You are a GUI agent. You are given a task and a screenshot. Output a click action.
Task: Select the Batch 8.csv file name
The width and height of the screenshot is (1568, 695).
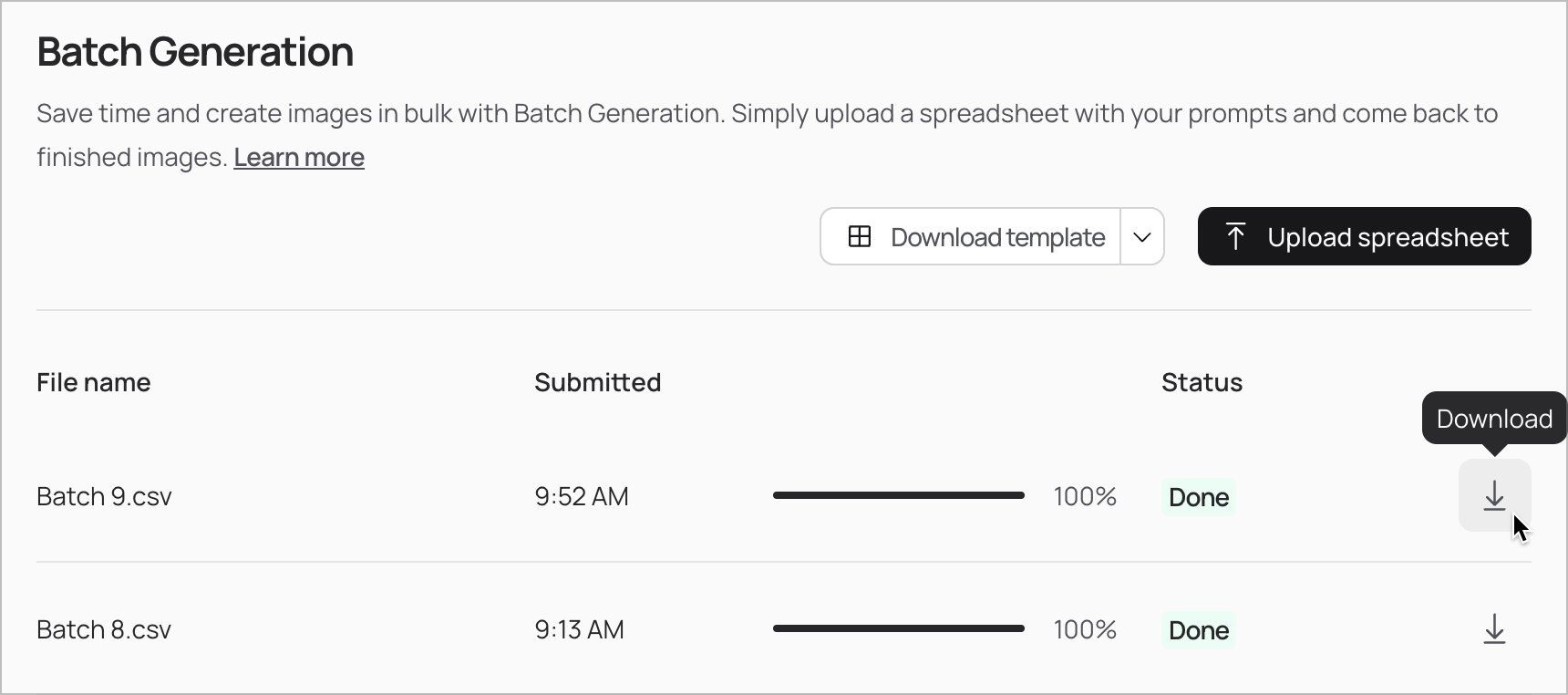point(104,629)
